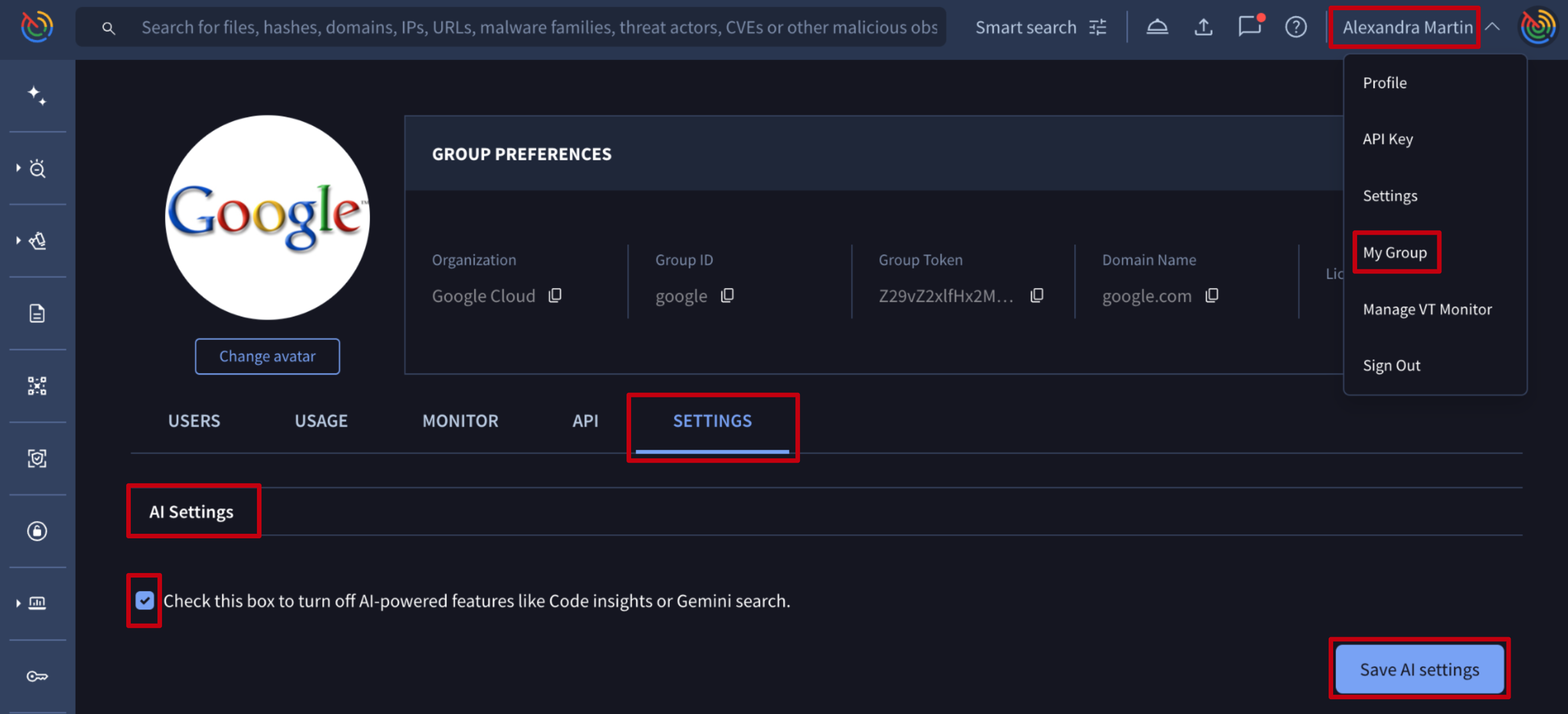Viewport: 1568px width, 714px height.
Task: Open the notifications chat bubble icon
Action: [x=1249, y=27]
